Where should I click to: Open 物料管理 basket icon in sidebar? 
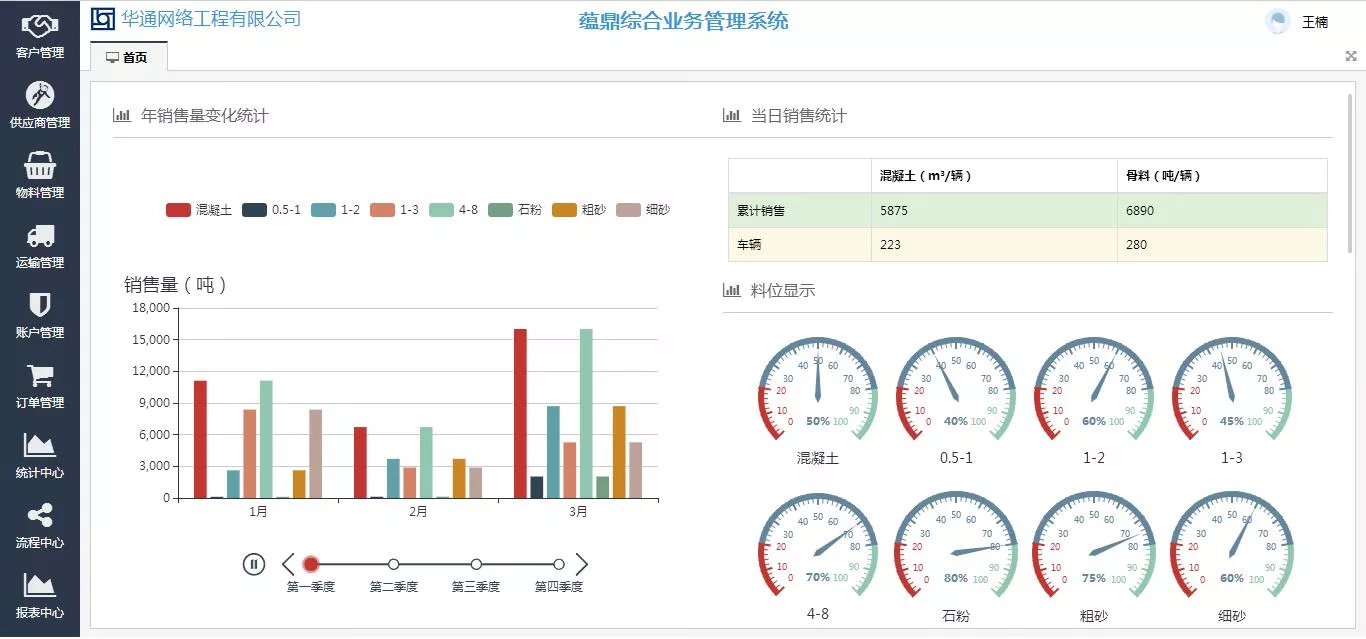click(40, 165)
